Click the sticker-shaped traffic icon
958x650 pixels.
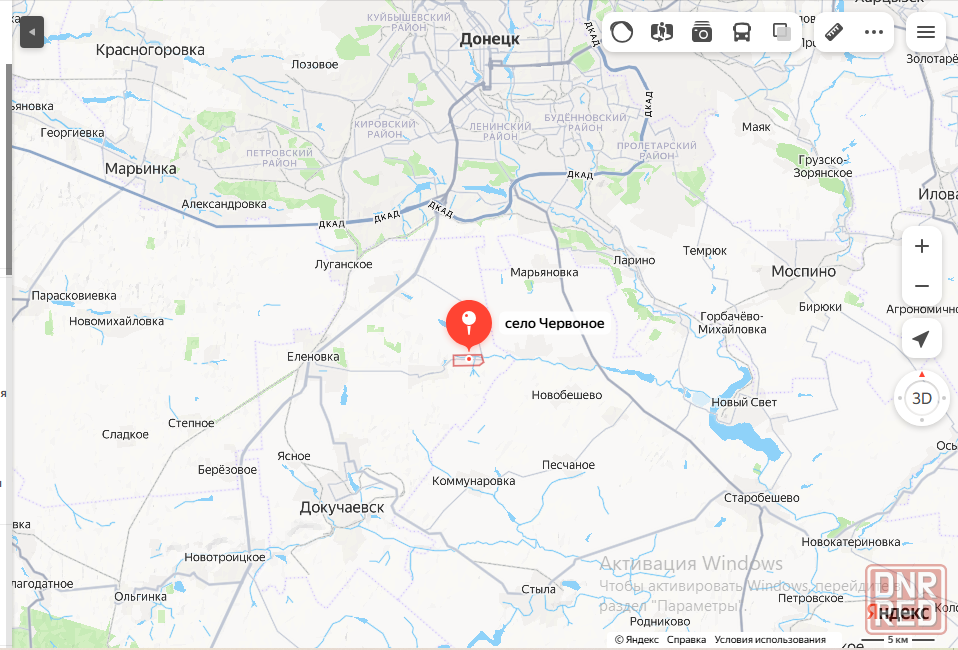[621, 32]
